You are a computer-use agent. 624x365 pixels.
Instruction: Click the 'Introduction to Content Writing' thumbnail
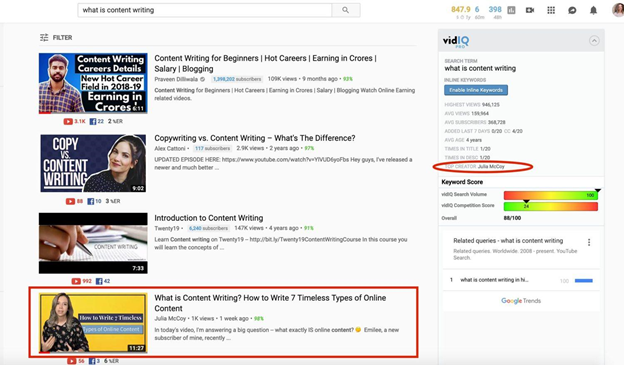coord(93,243)
